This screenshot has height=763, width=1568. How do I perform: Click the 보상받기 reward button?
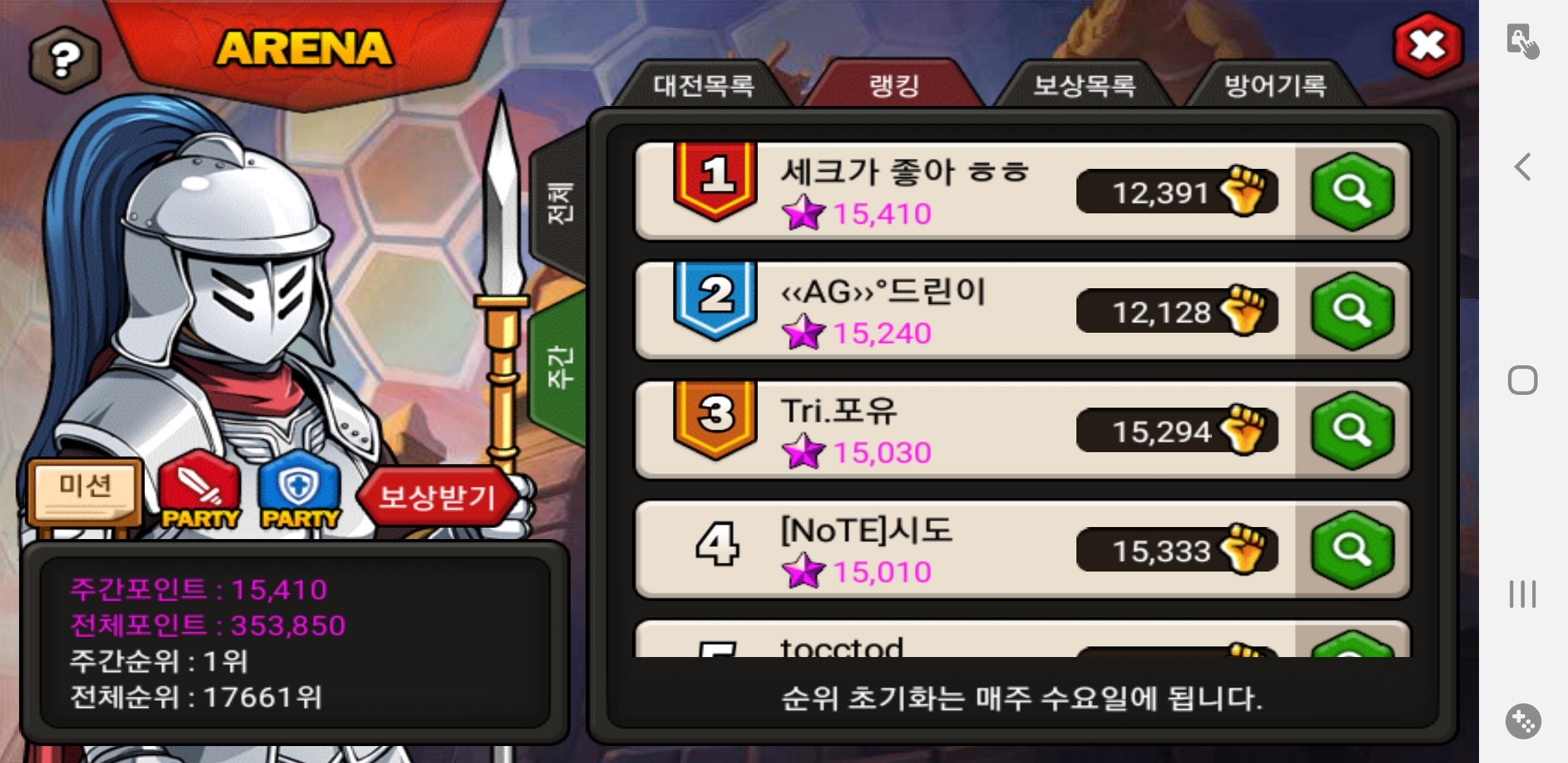click(438, 497)
